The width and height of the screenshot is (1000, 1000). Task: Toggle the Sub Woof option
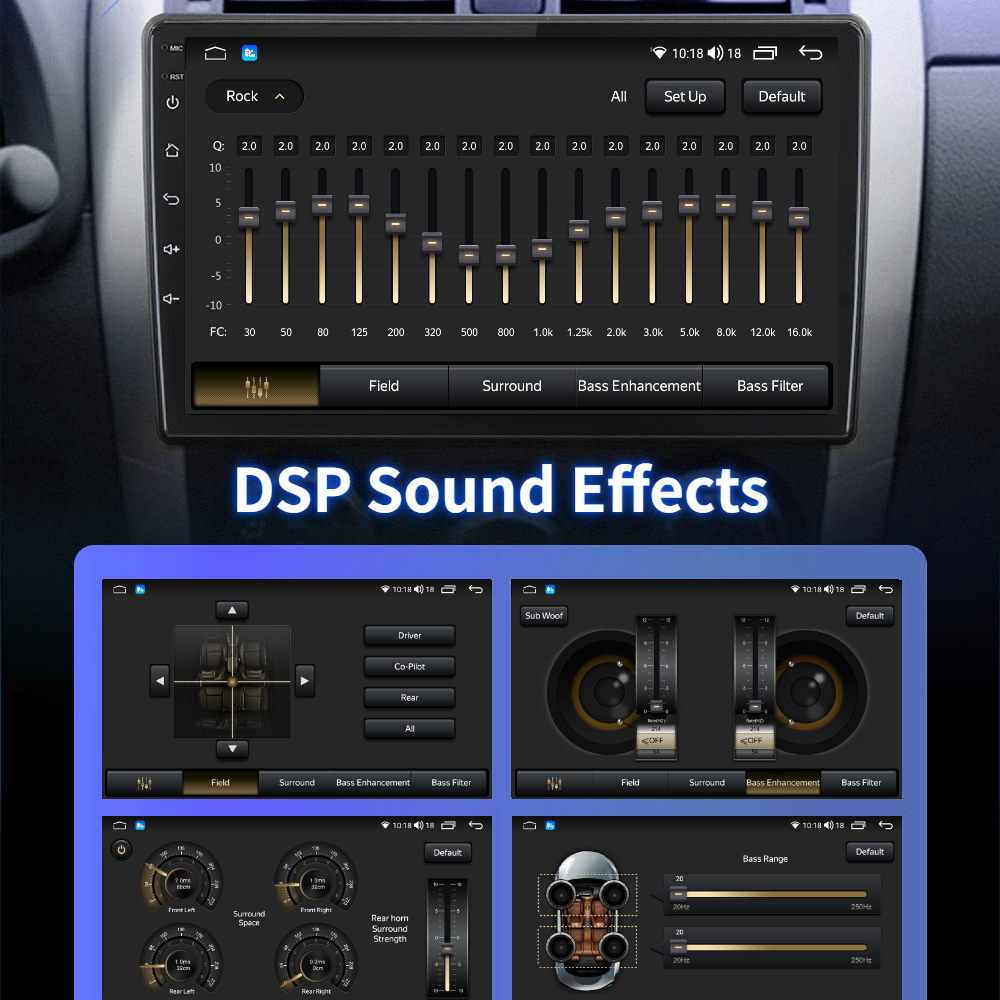coord(544,616)
